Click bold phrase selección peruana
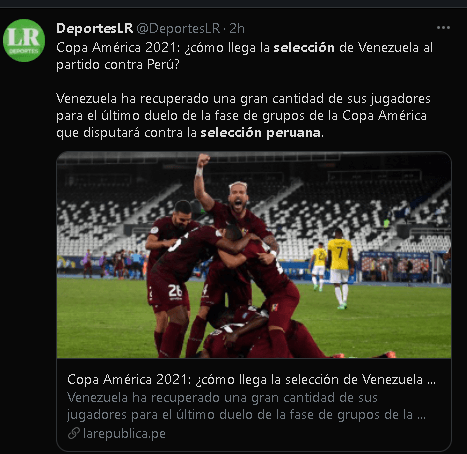467x454 pixels. 261,133
